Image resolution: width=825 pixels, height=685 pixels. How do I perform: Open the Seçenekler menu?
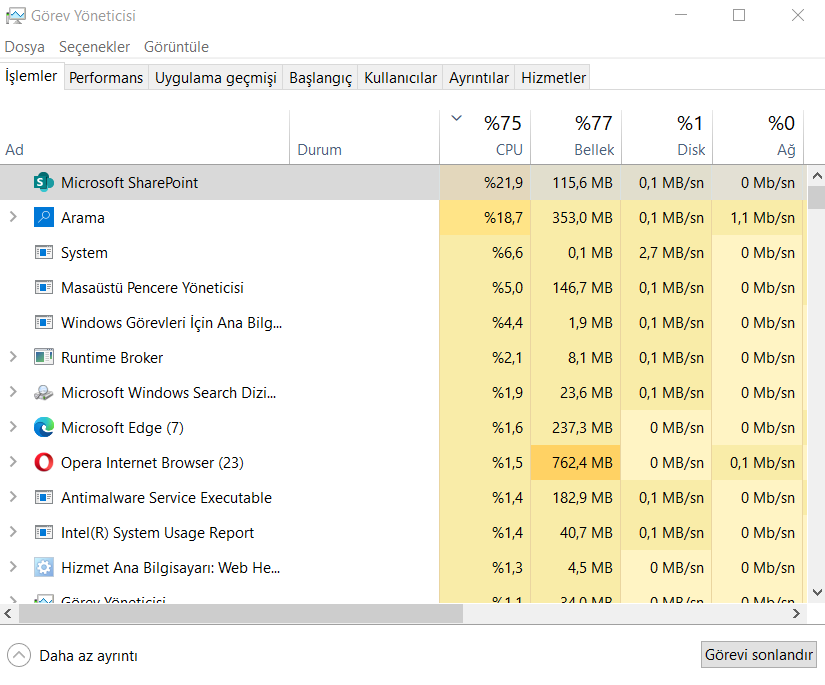click(x=94, y=47)
